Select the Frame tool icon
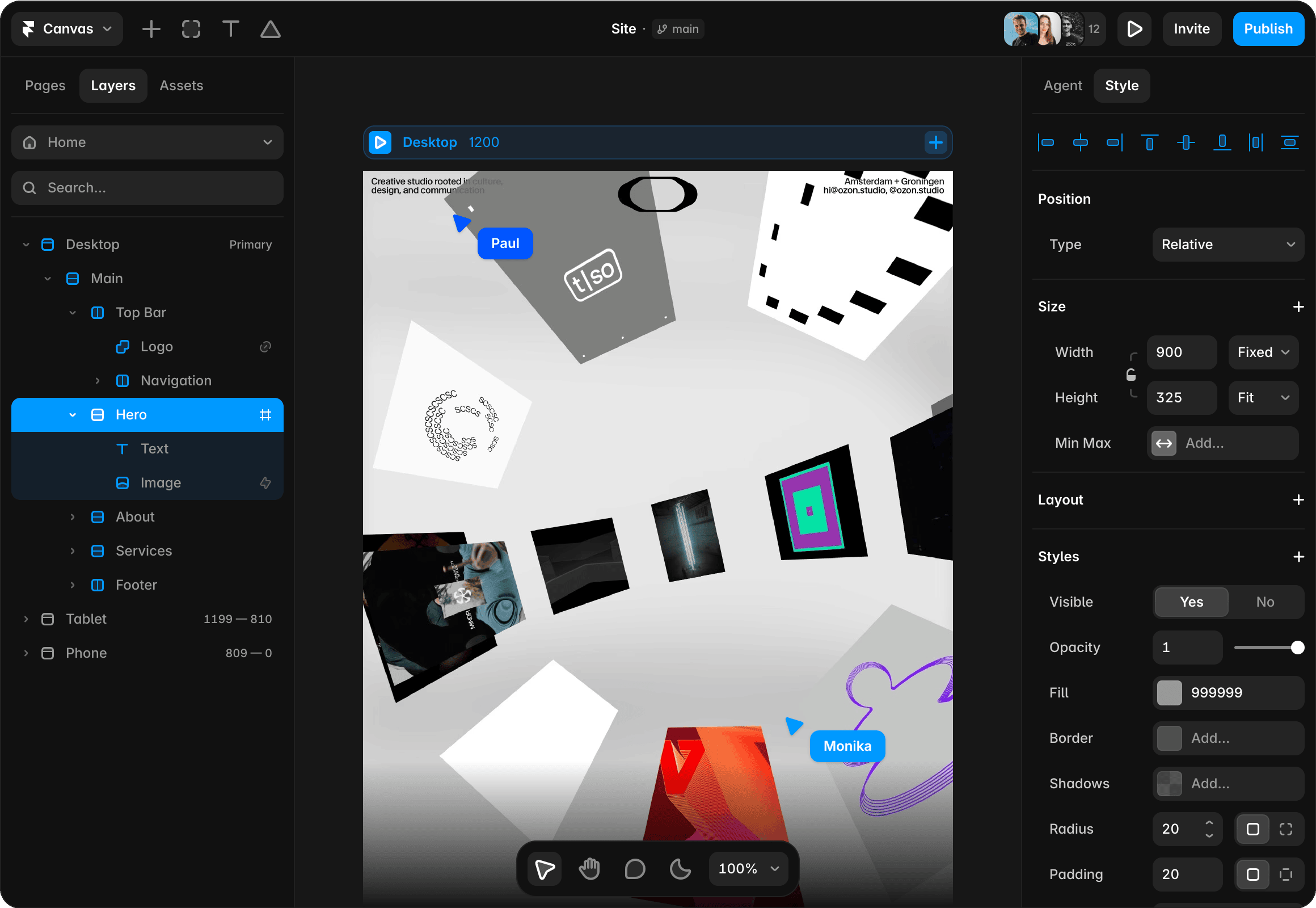The width and height of the screenshot is (1316, 908). (x=191, y=29)
